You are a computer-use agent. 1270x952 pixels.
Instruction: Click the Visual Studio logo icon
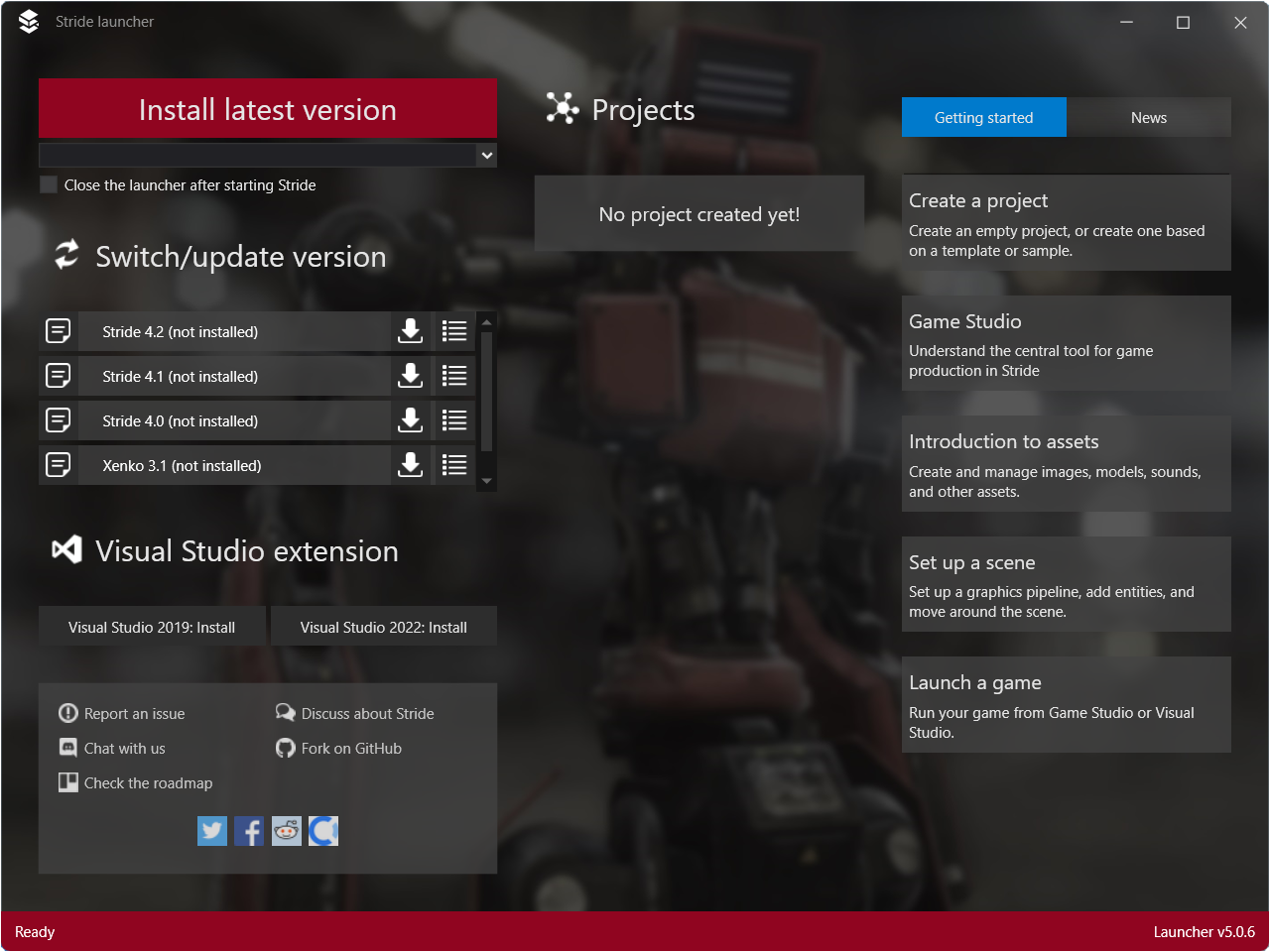point(66,549)
